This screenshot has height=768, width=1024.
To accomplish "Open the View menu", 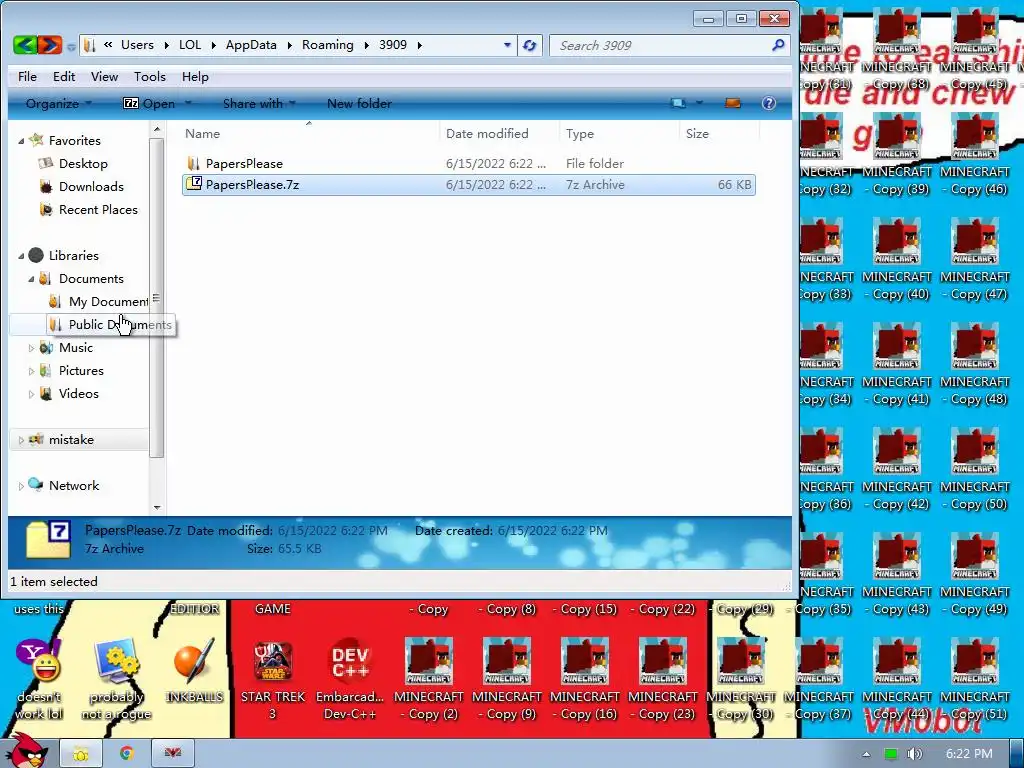I will click(x=104, y=76).
